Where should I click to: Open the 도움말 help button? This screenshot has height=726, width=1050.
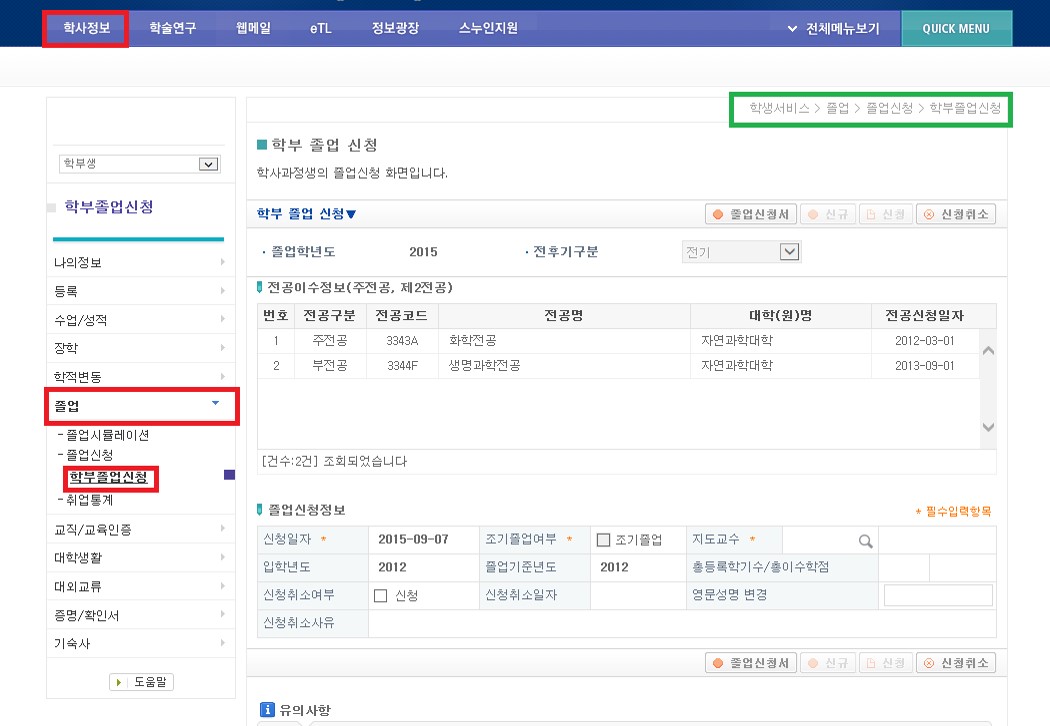[142, 682]
